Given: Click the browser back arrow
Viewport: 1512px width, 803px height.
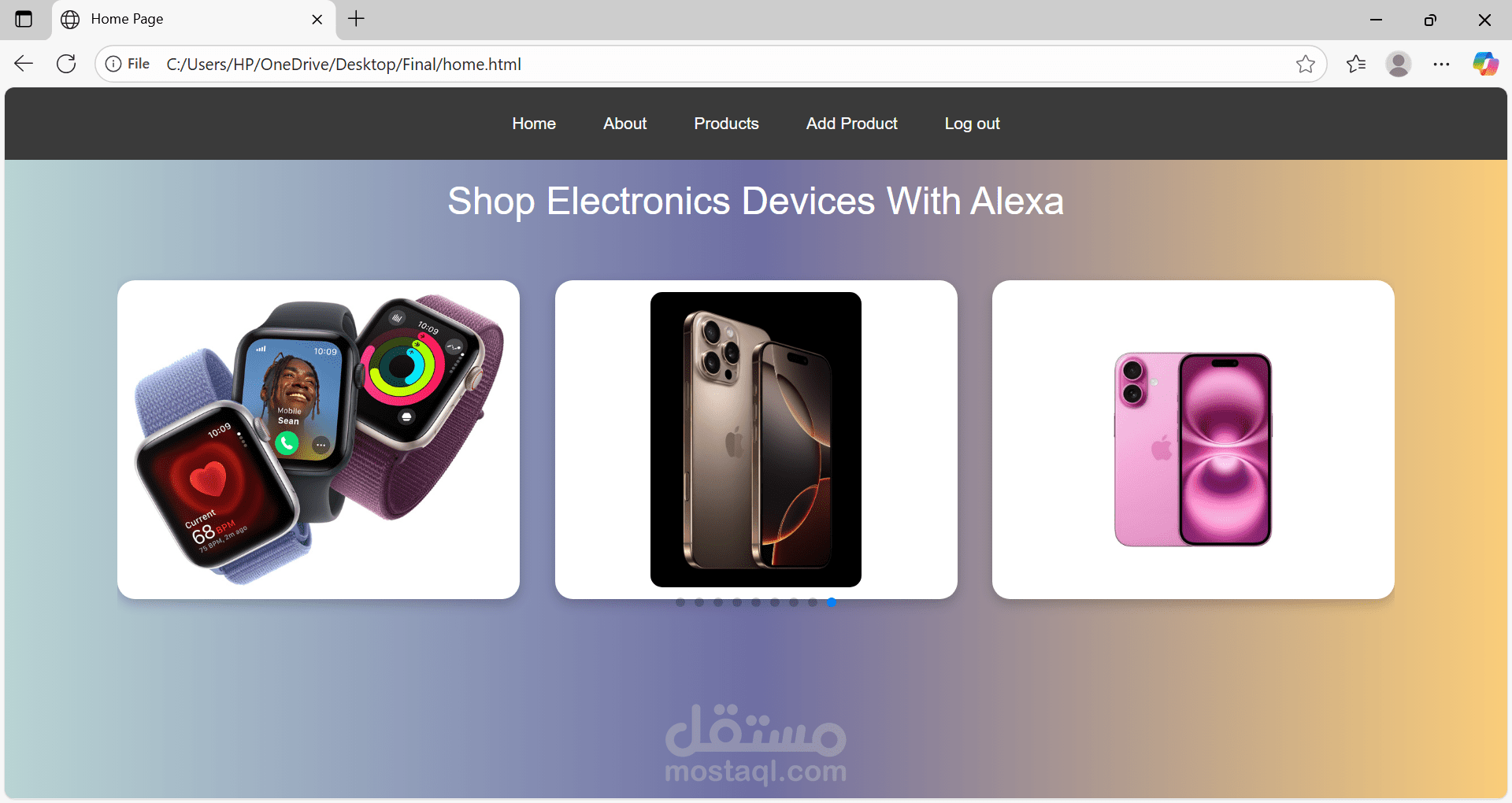Looking at the screenshot, I should tap(24, 64).
